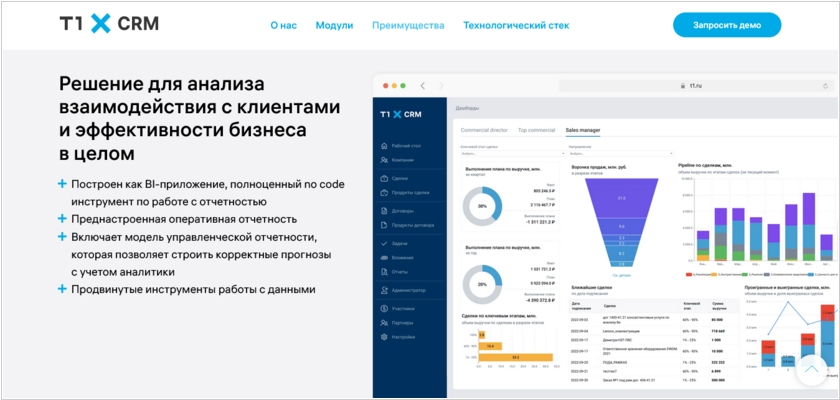Open Рабочий стол home icon in sidebar
The image size is (840, 400).
tap(384, 146)
